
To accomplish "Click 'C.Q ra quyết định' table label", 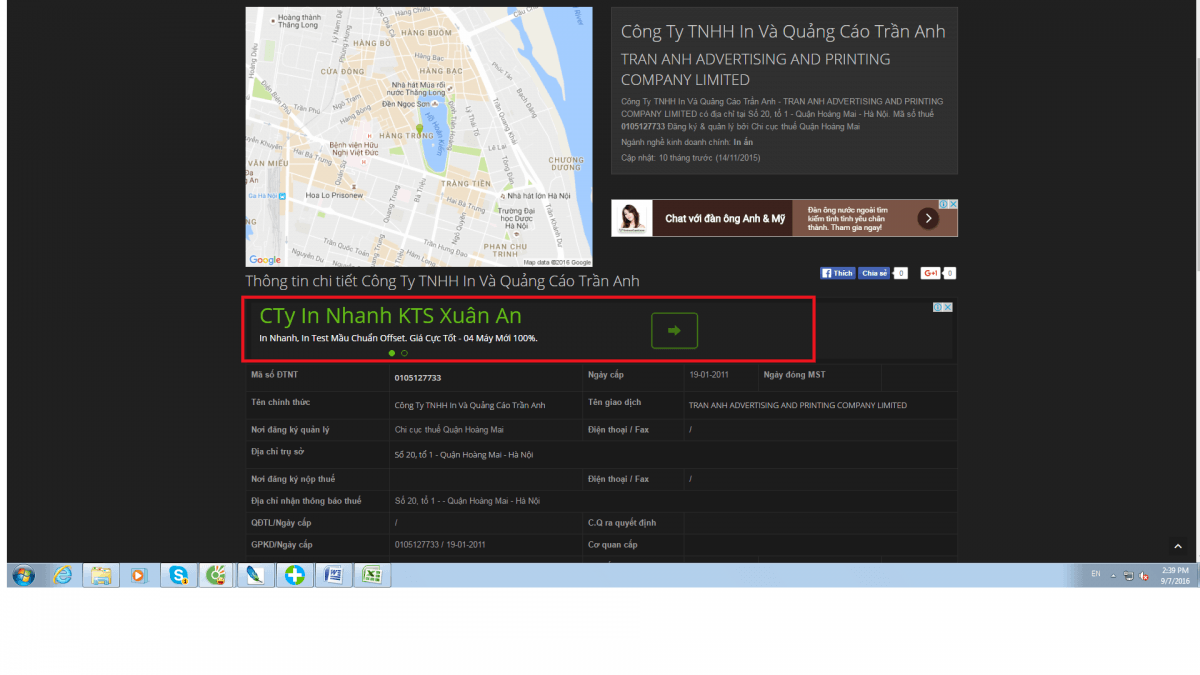I will [x=620, y=523].
